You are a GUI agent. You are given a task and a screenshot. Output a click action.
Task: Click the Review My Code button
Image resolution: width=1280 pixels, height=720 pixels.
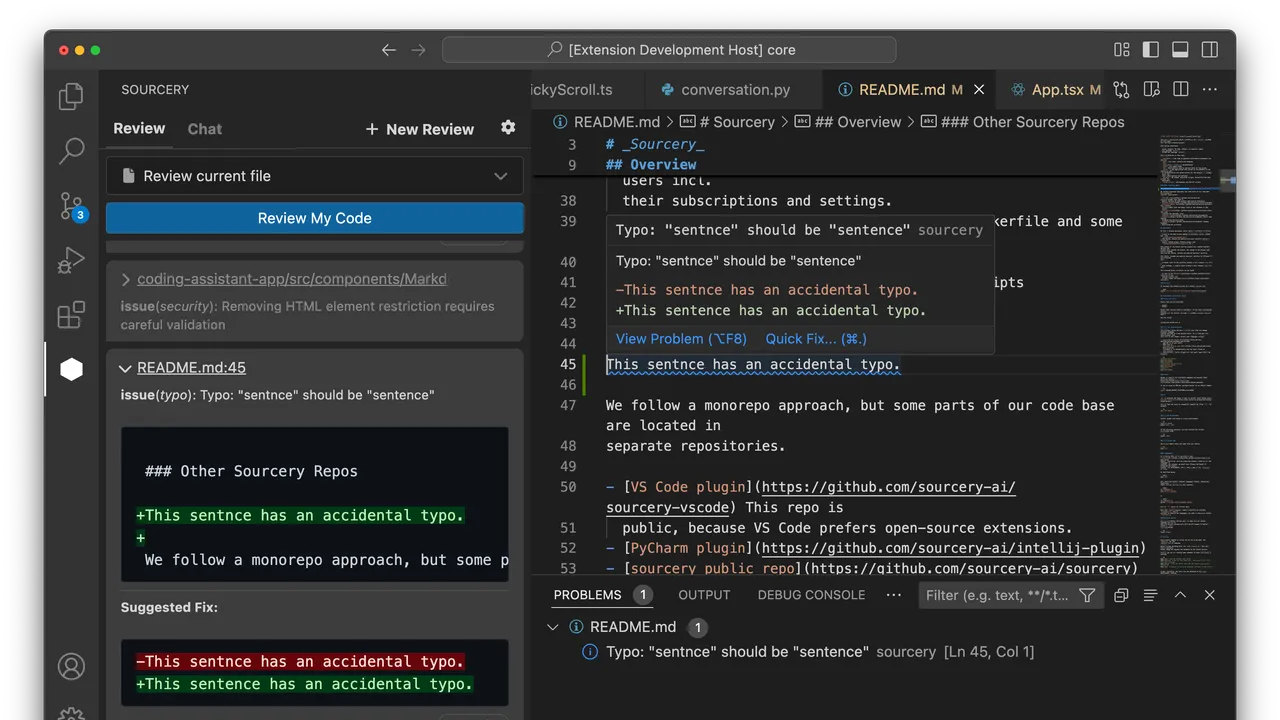pyautogui.click(x=315, y=218)
